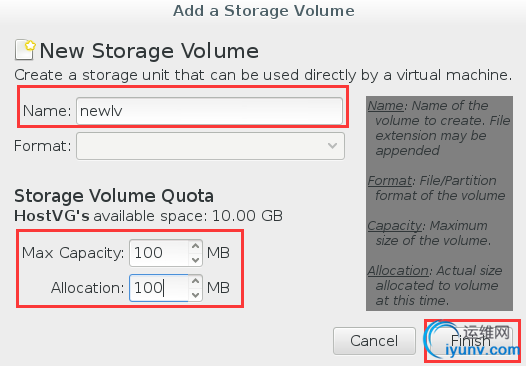
Task: Click the Storage Volume Quota heading
Action: click(x=114, y=196)
